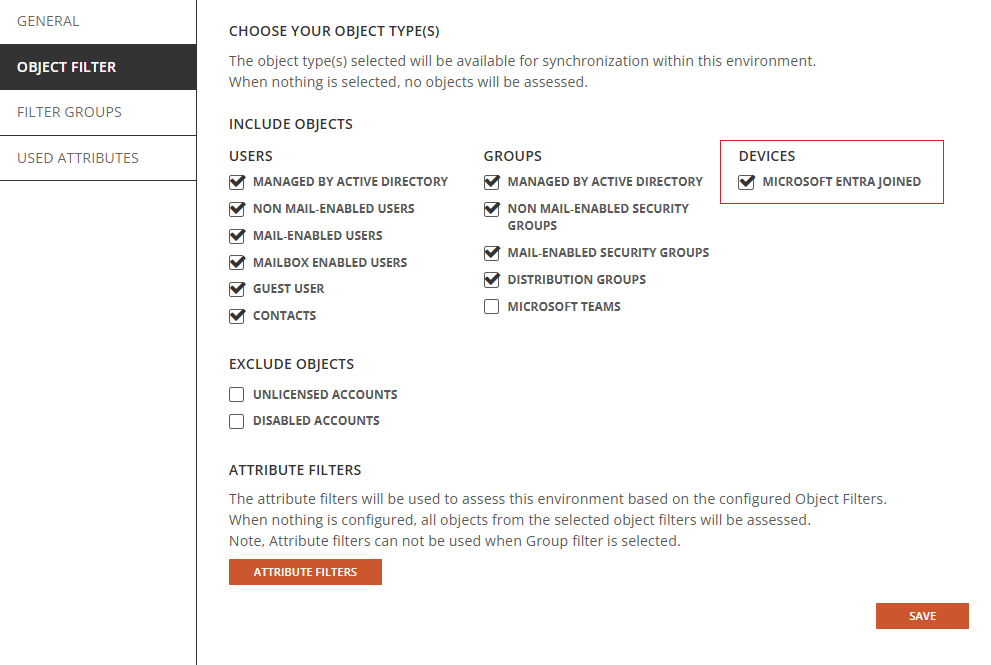991x665 pixels.
Task: Uncheck Managed by Active Directory users
Action: pyautogui.click(x=237, y=182)
